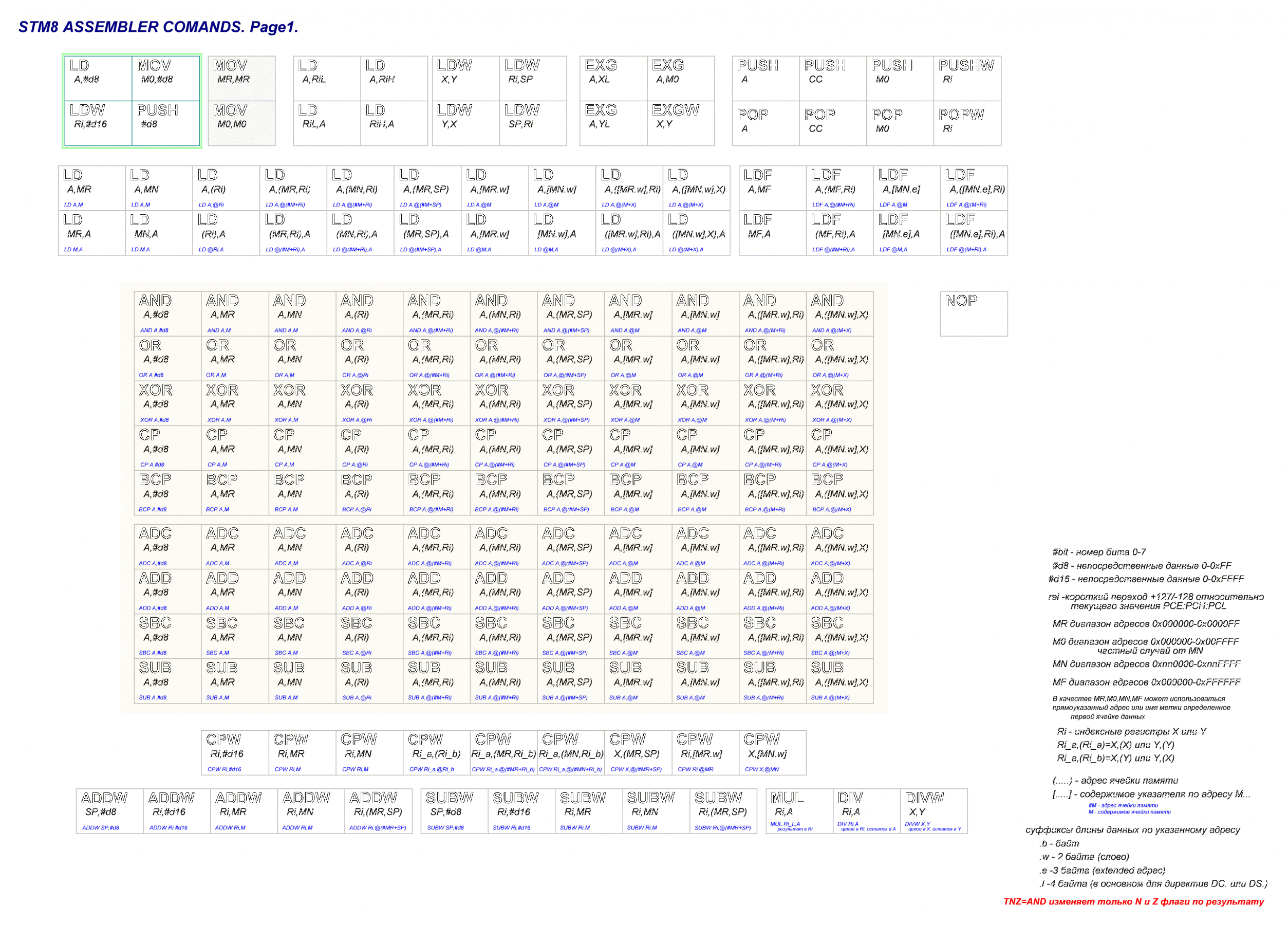This screenshot has width=1288, height=925.
Task: Click the DIVW X,Y cell
Action: [933, 810]
